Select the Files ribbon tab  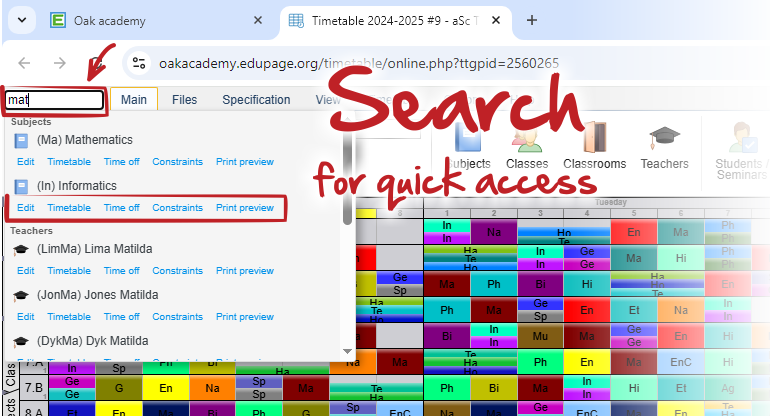coord(184,100)
